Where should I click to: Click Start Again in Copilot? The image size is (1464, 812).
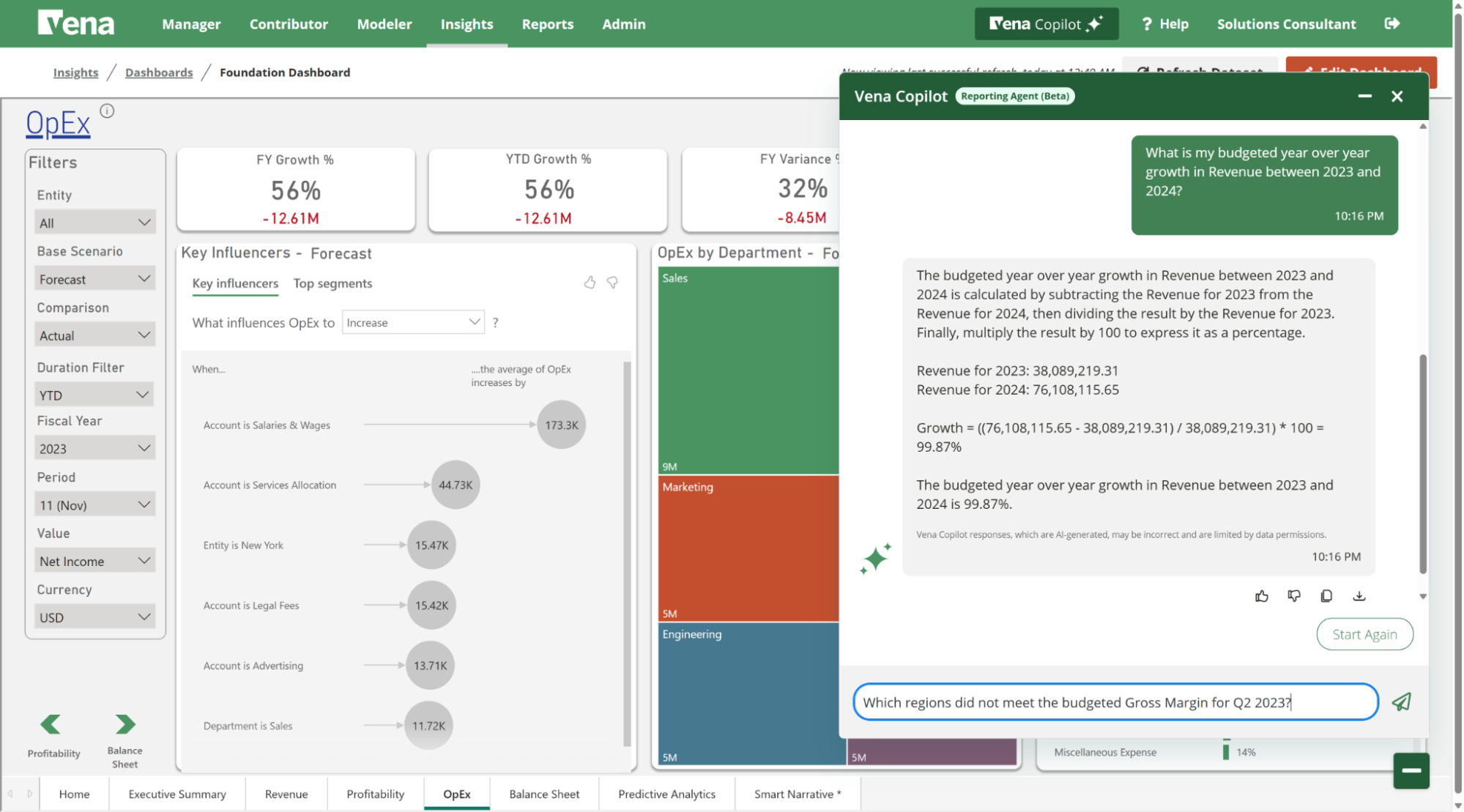point(1364,634)
